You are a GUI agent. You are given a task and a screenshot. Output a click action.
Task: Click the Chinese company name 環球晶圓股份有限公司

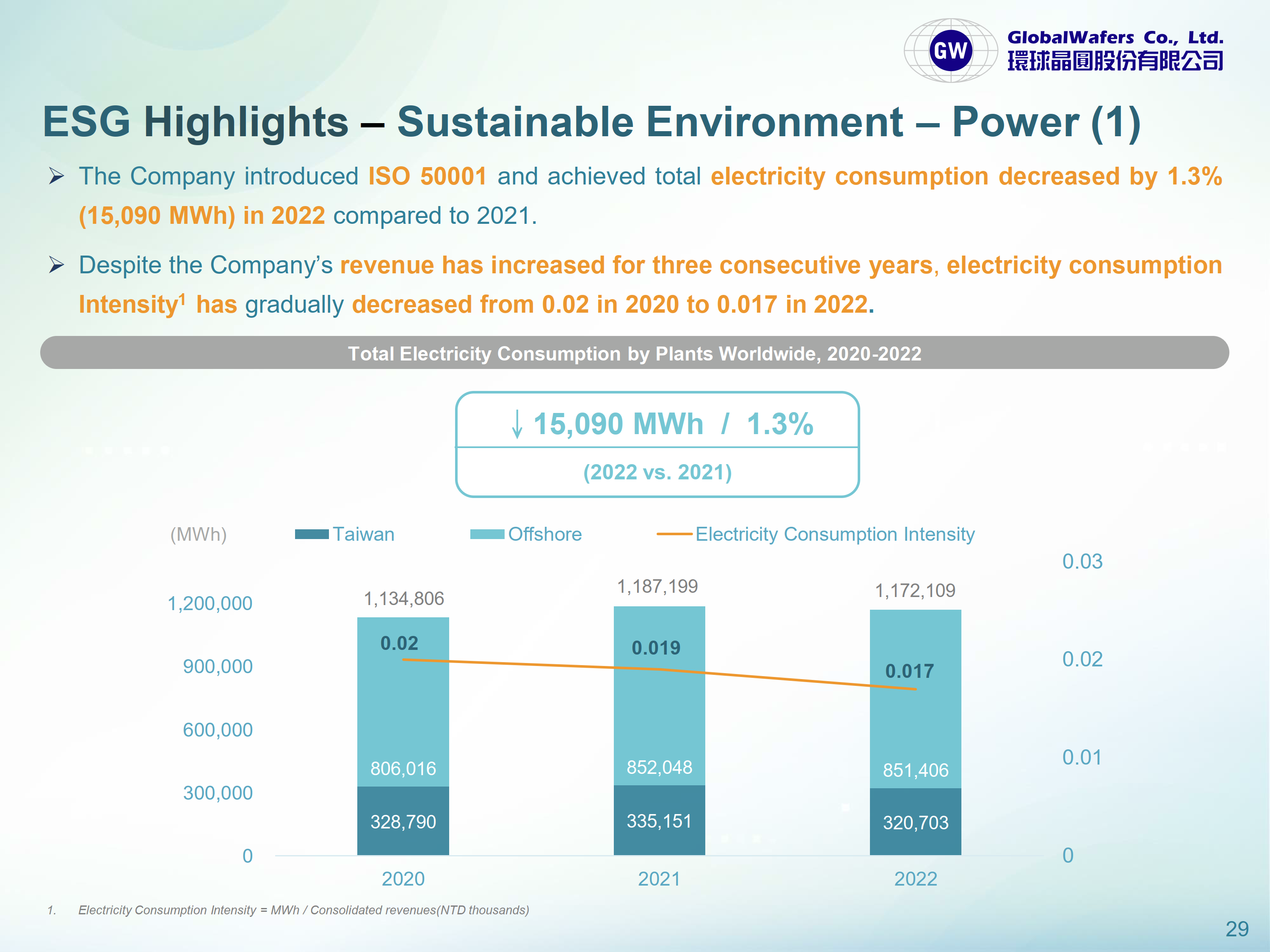(1115, 61)
